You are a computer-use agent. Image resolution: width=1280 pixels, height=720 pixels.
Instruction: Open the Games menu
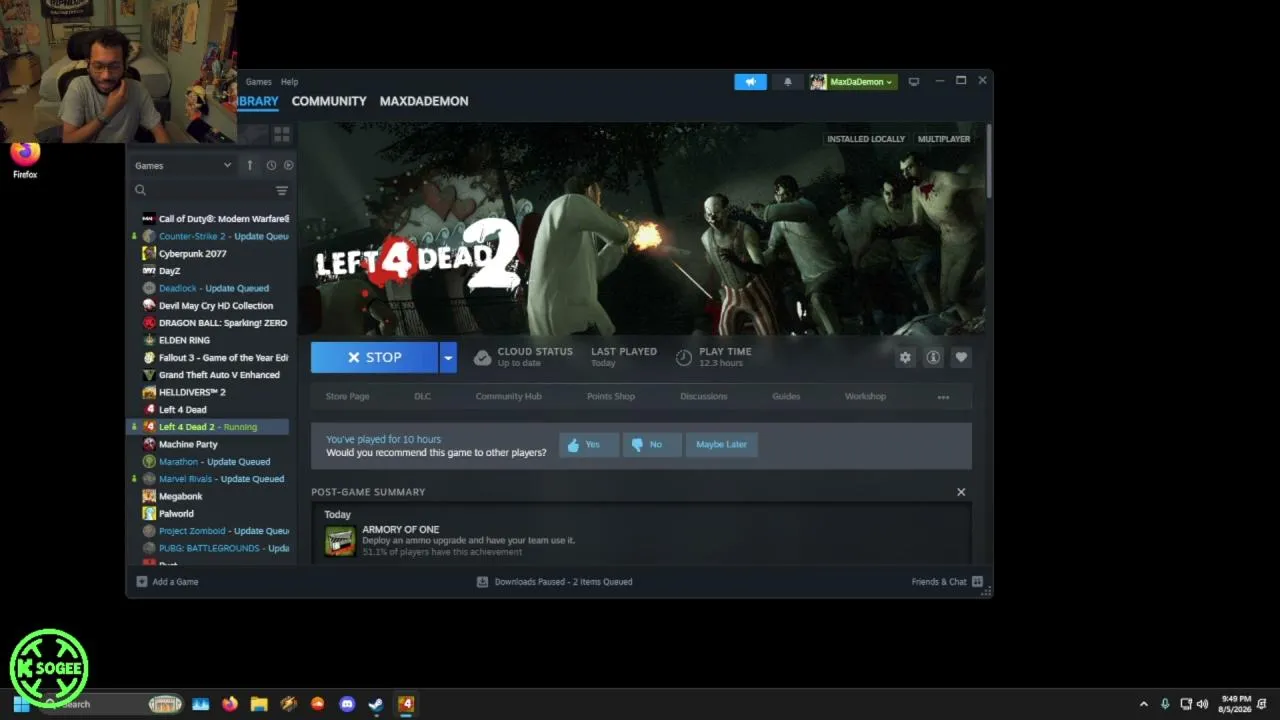[258, 82]
